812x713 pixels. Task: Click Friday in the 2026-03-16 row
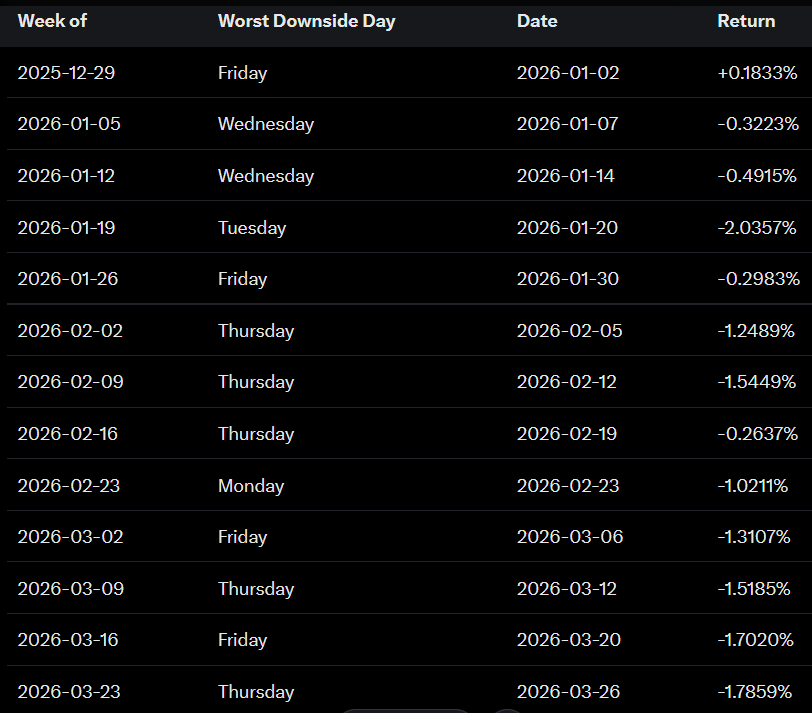(x=243, y=639)
